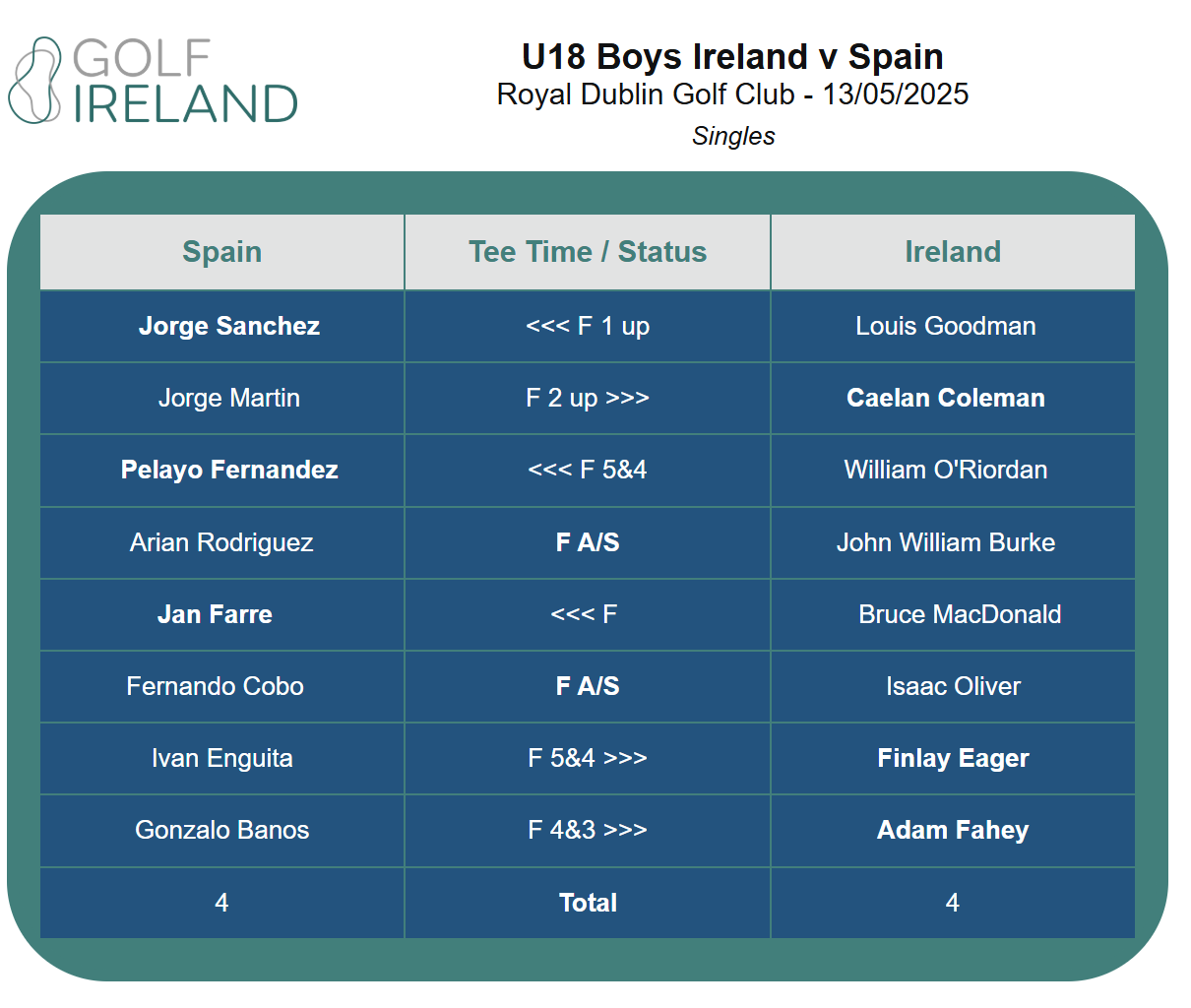Screen dimensions: 1191x1008
Task: Click John William Burke's name
Action: pyautogui.click(x=945, y=542)
